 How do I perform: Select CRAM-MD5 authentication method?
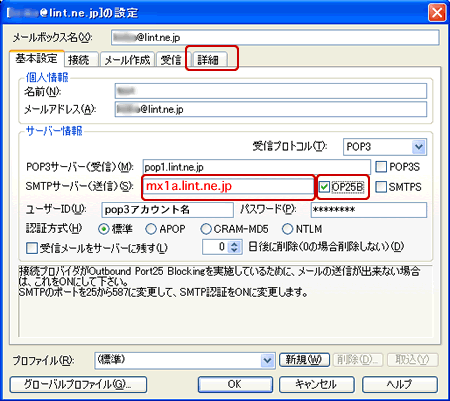[x=206, y=229]
